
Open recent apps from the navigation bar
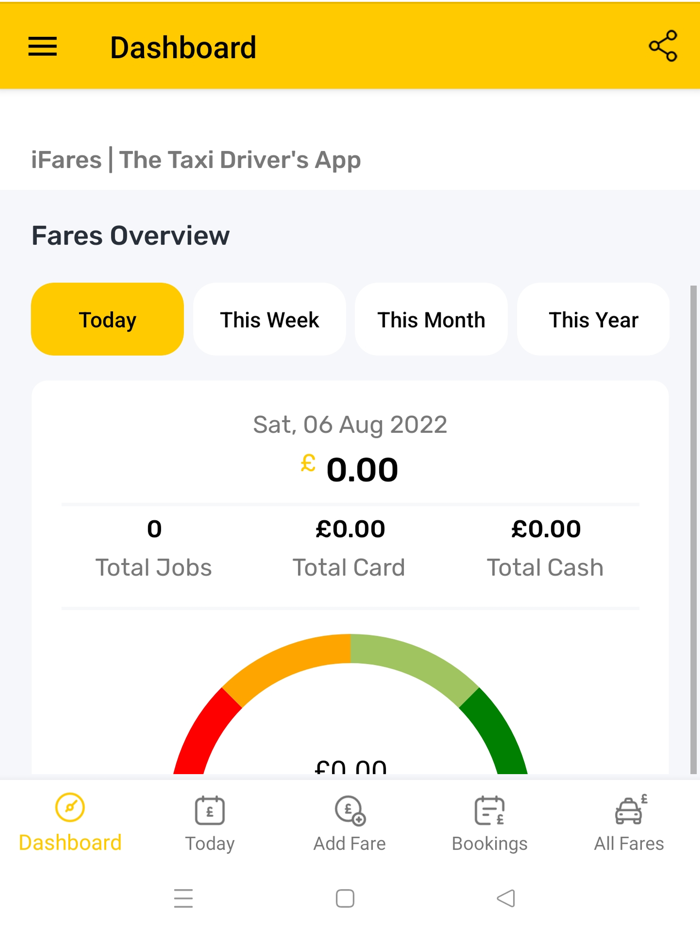point(184,898)
